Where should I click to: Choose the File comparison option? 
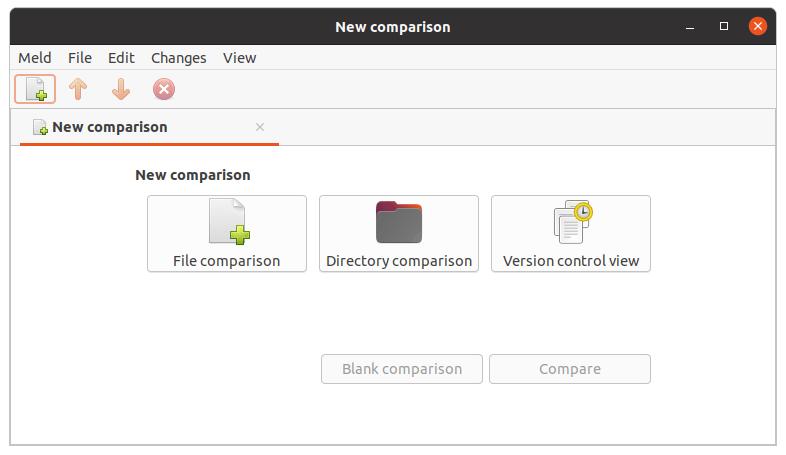point(227,233)
